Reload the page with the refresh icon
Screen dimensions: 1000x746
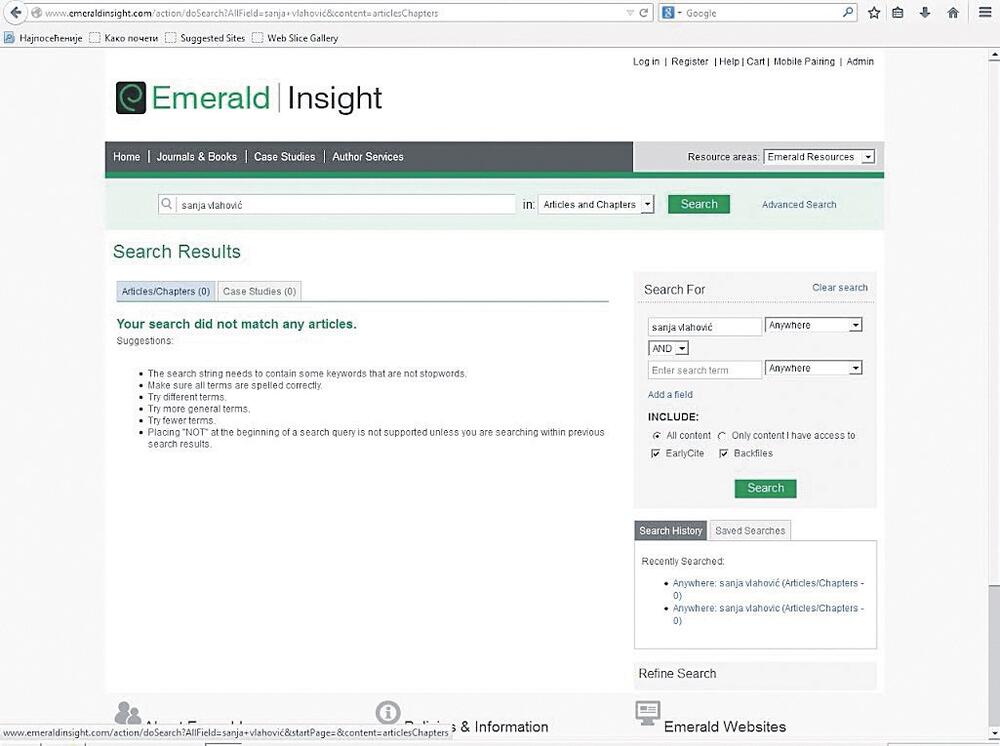643,13
